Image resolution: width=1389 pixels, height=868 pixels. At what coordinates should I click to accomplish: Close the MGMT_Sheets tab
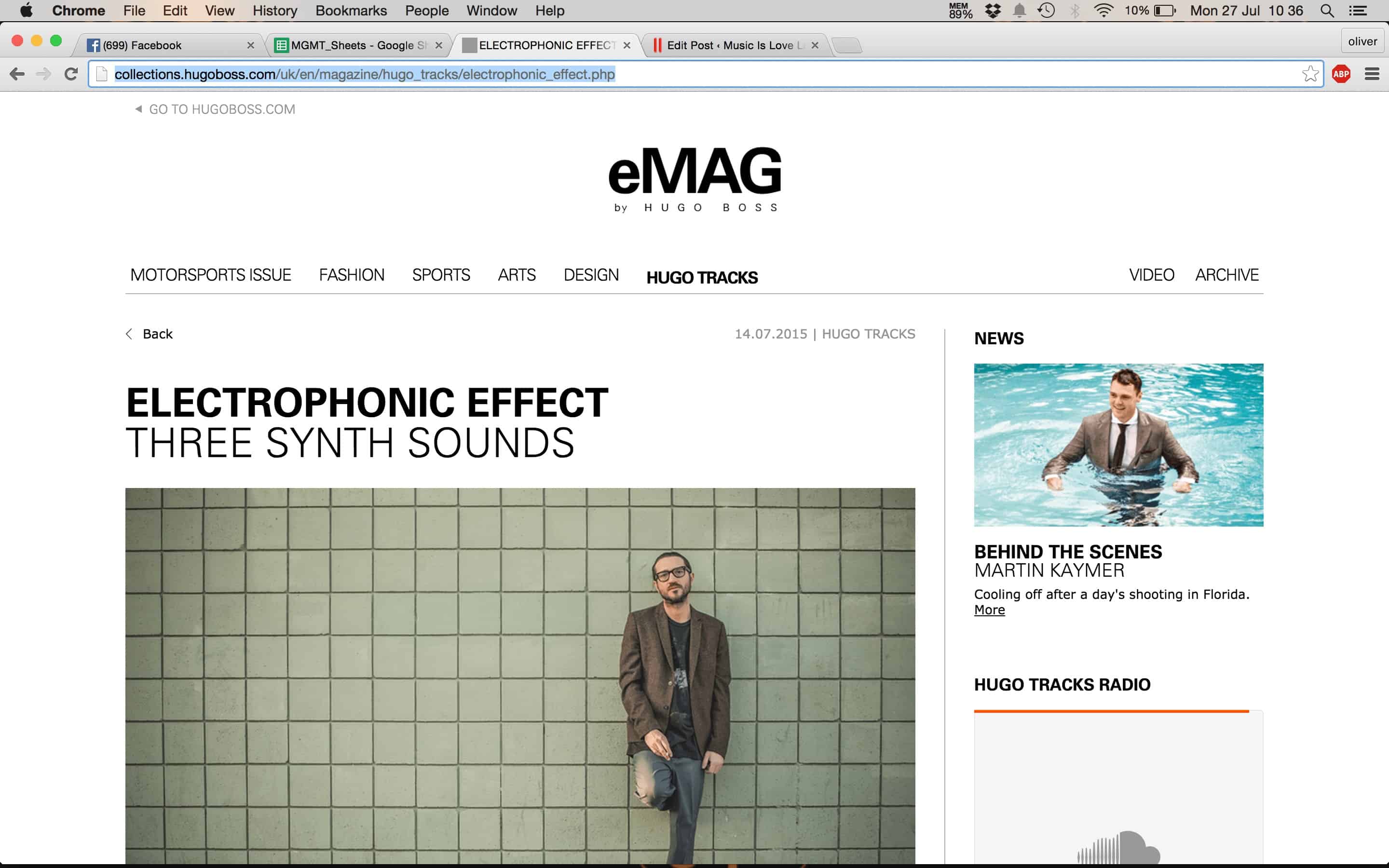coord(438,45)
